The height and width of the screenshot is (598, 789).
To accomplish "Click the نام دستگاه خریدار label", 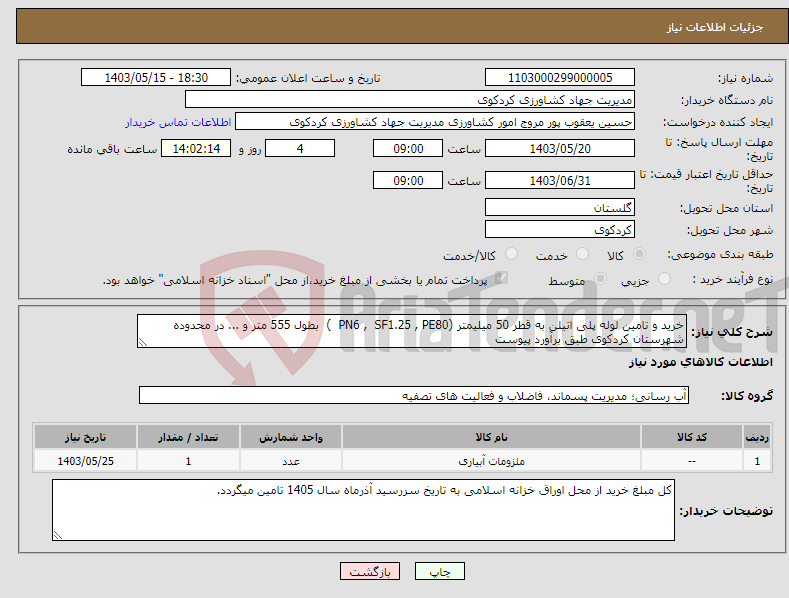I will click(x=727, y=100).
